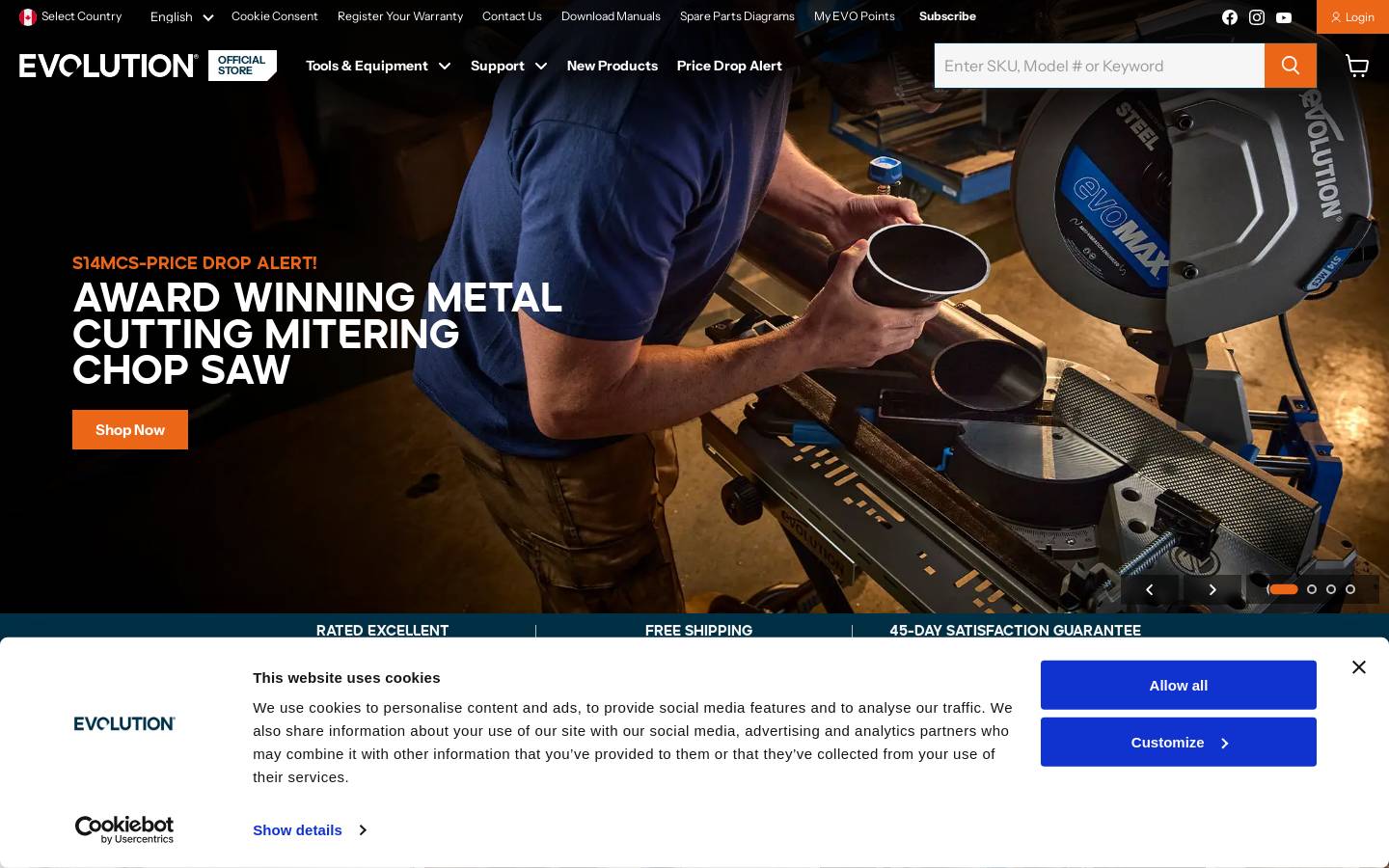Viewport: 1389px width, 868px height.
Task: Select the active first carousel indicator
Action: pos(1283,589)
